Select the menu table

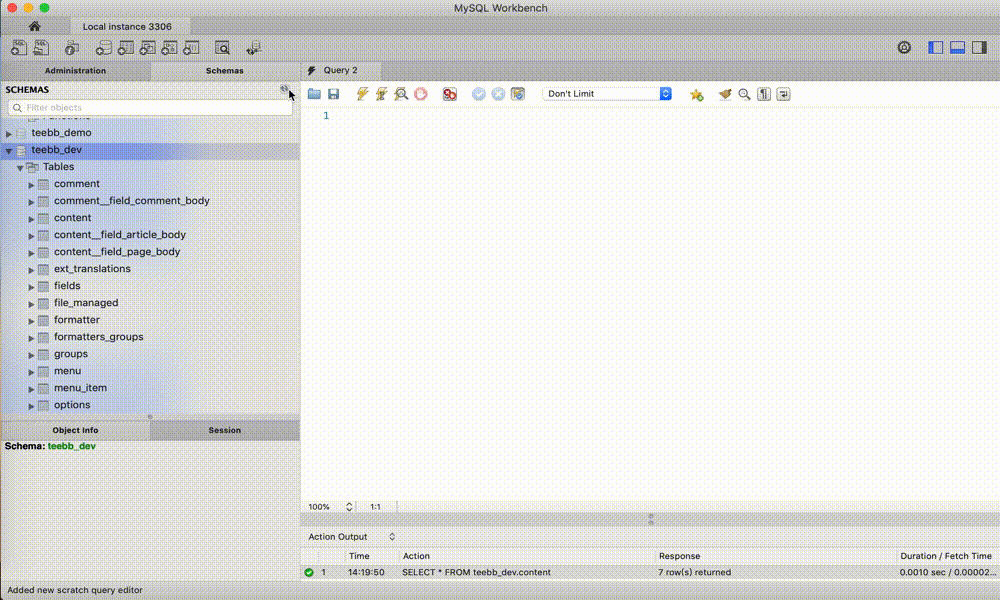tap(67, 370)
